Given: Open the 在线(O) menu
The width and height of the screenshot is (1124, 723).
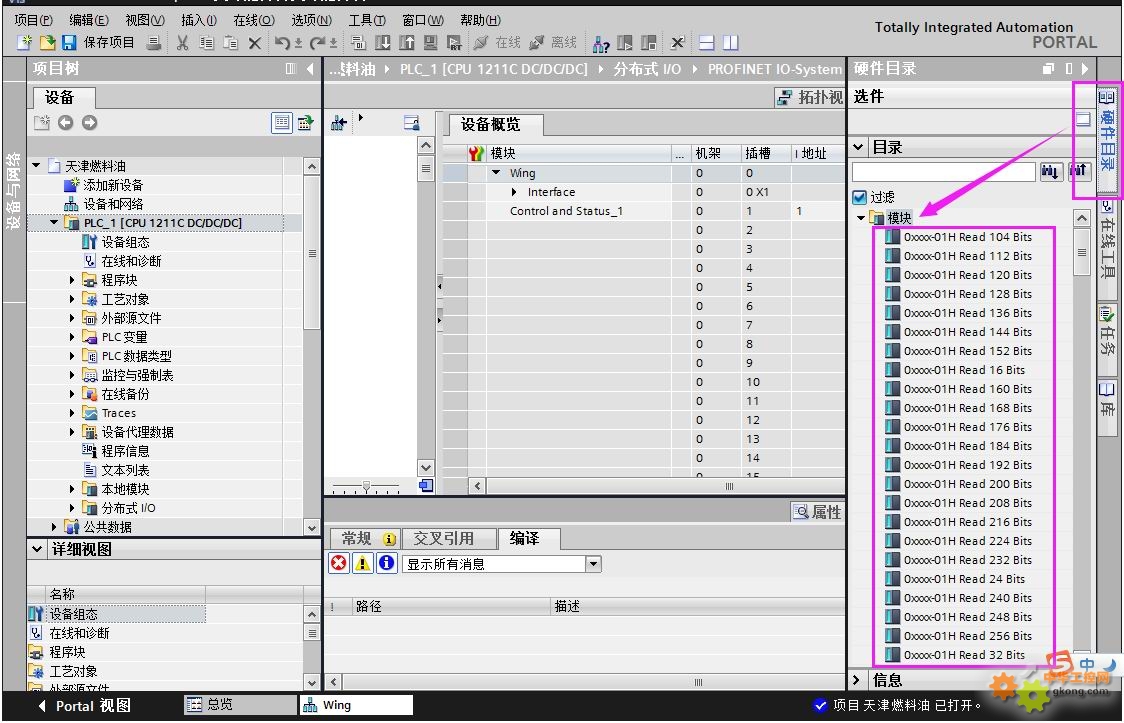Looking at the screenshot, I should 254,20.
